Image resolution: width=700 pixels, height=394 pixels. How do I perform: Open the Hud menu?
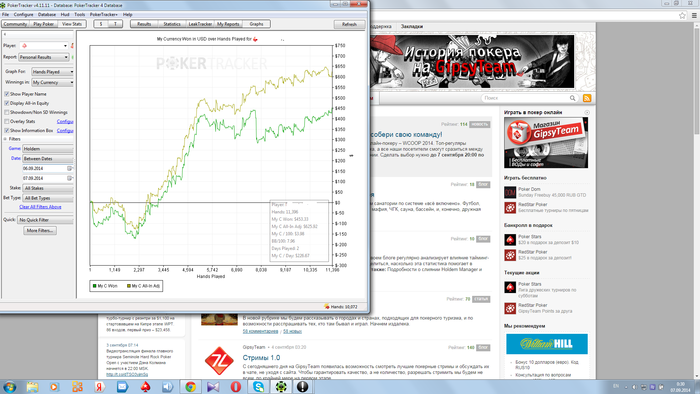click(65, 14)
